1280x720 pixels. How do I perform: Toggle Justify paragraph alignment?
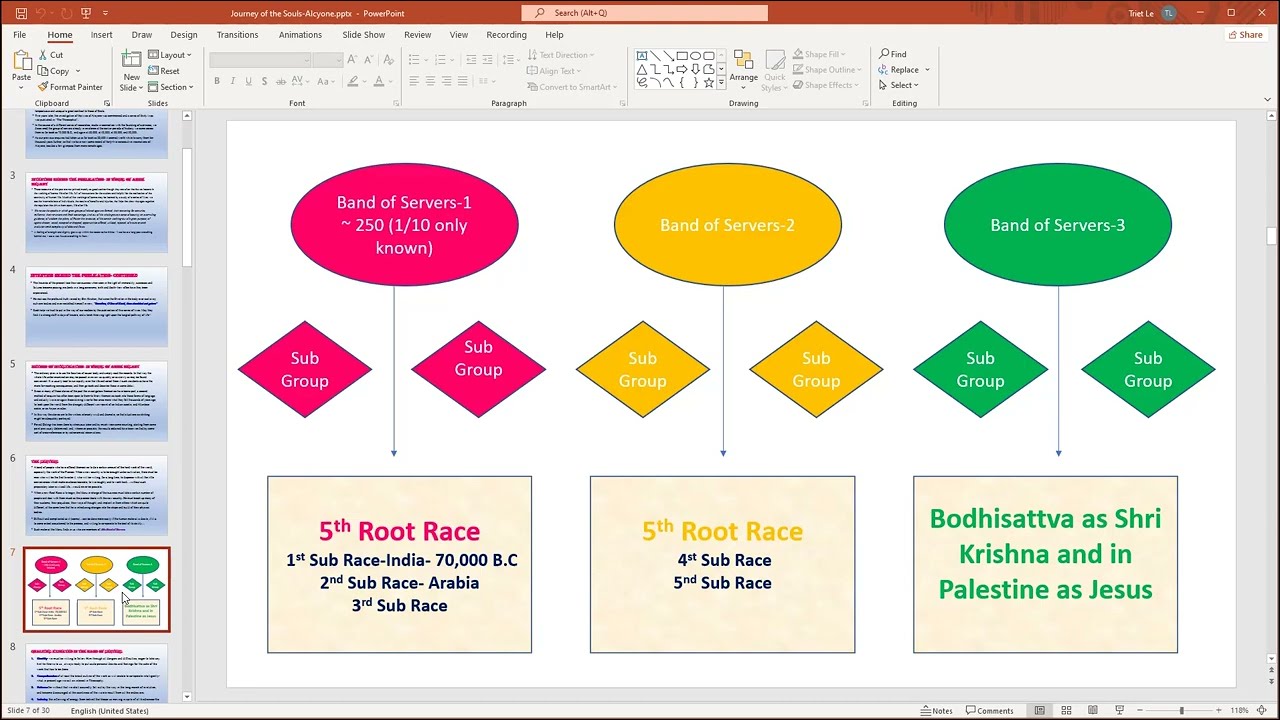pyautogui.click(x=462, y=81)
